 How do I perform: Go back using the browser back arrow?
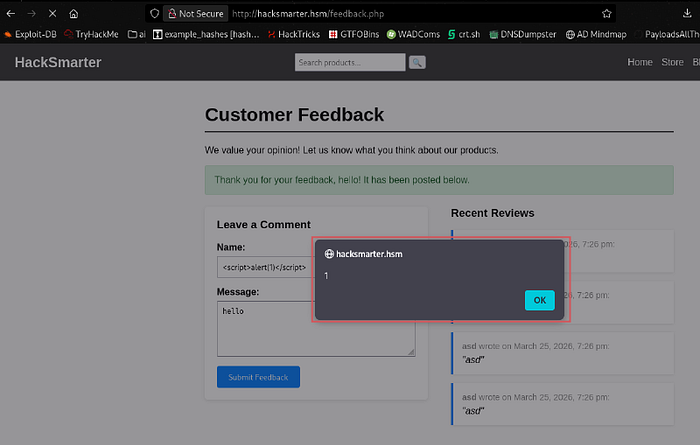(x=11, y=14)
